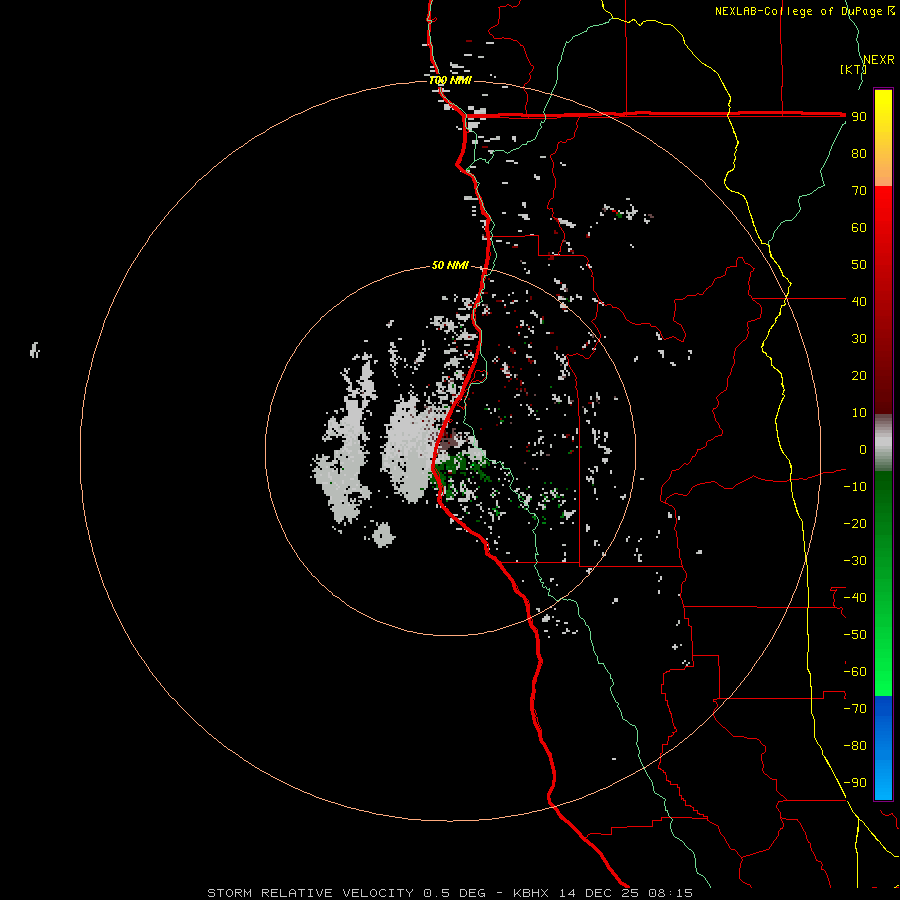Click the "100 NMI" range ring label
Screen dimensions: 900x900
click(x=451, y=80)
